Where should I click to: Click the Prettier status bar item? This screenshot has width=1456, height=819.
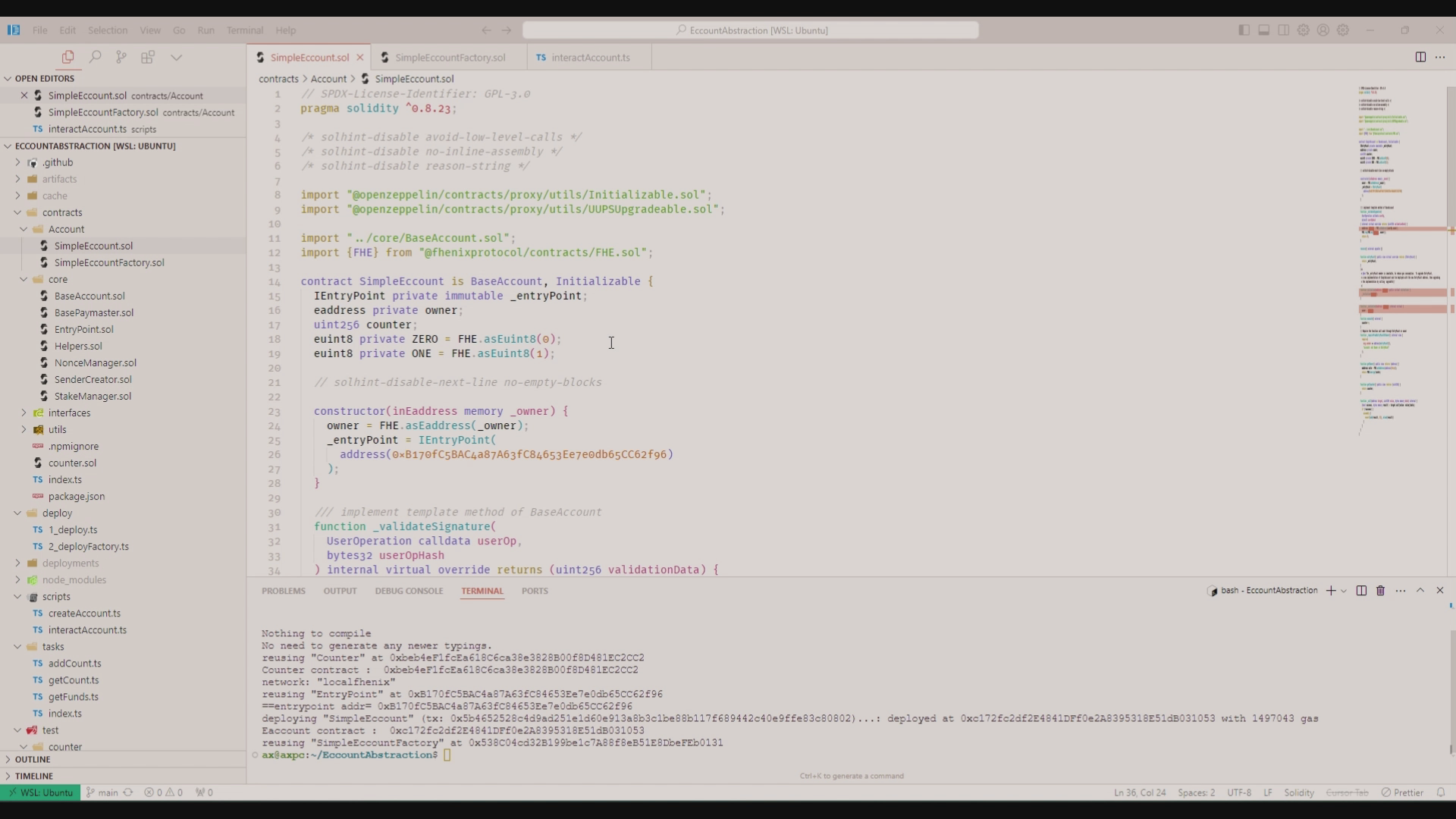coord(1402,792)
